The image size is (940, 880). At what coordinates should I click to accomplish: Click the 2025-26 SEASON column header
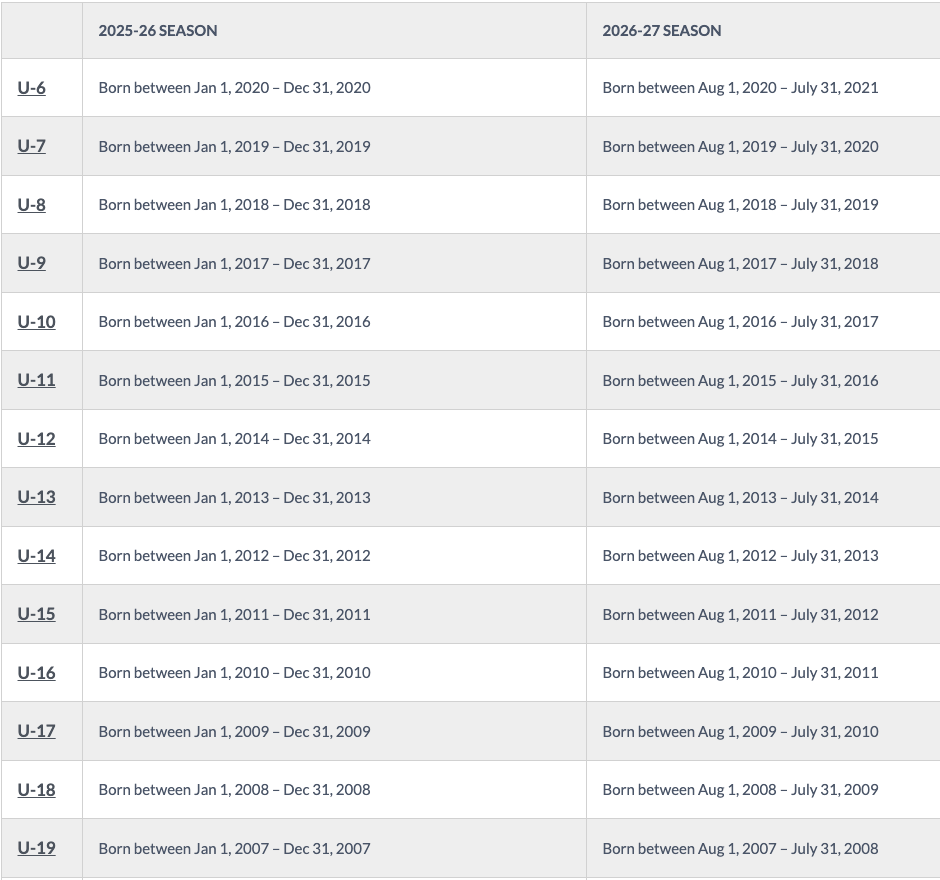pyautogui.click(x=158, y=31)
